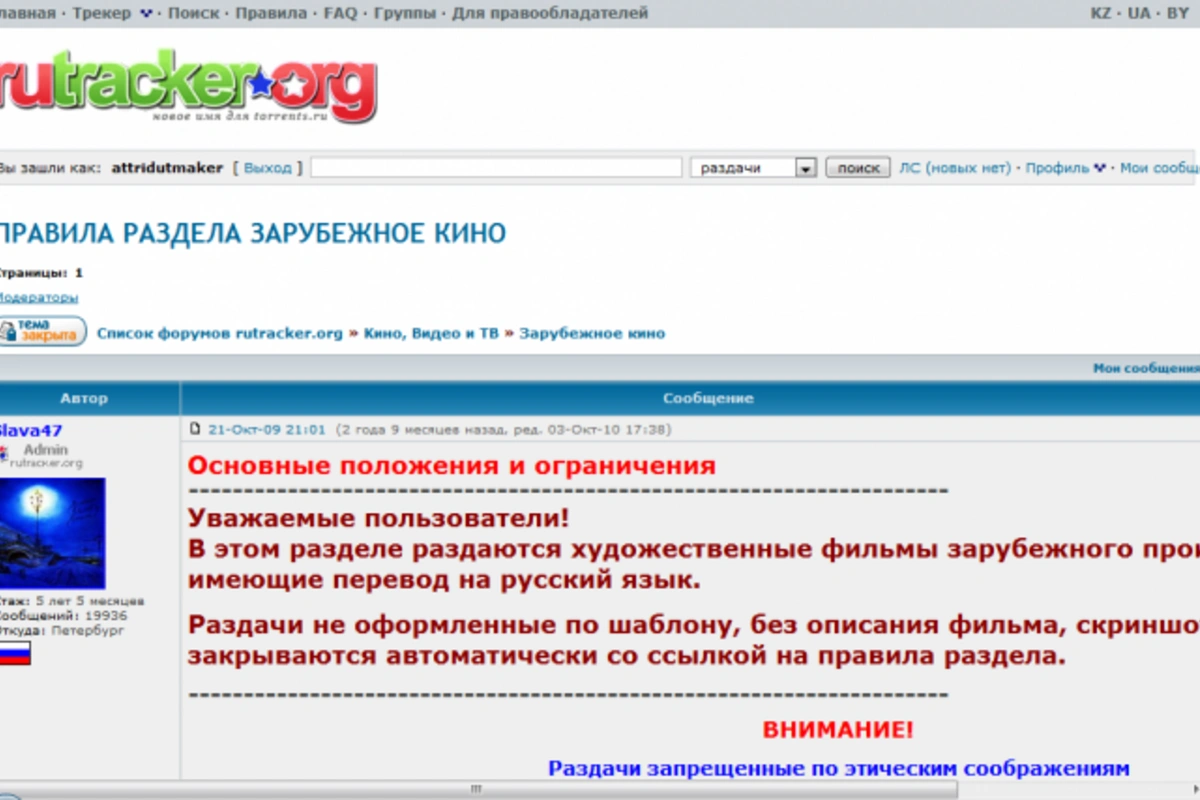The image size is (1200, 800).
Task: Open FAQ in the top navigation
Action: 340,13
